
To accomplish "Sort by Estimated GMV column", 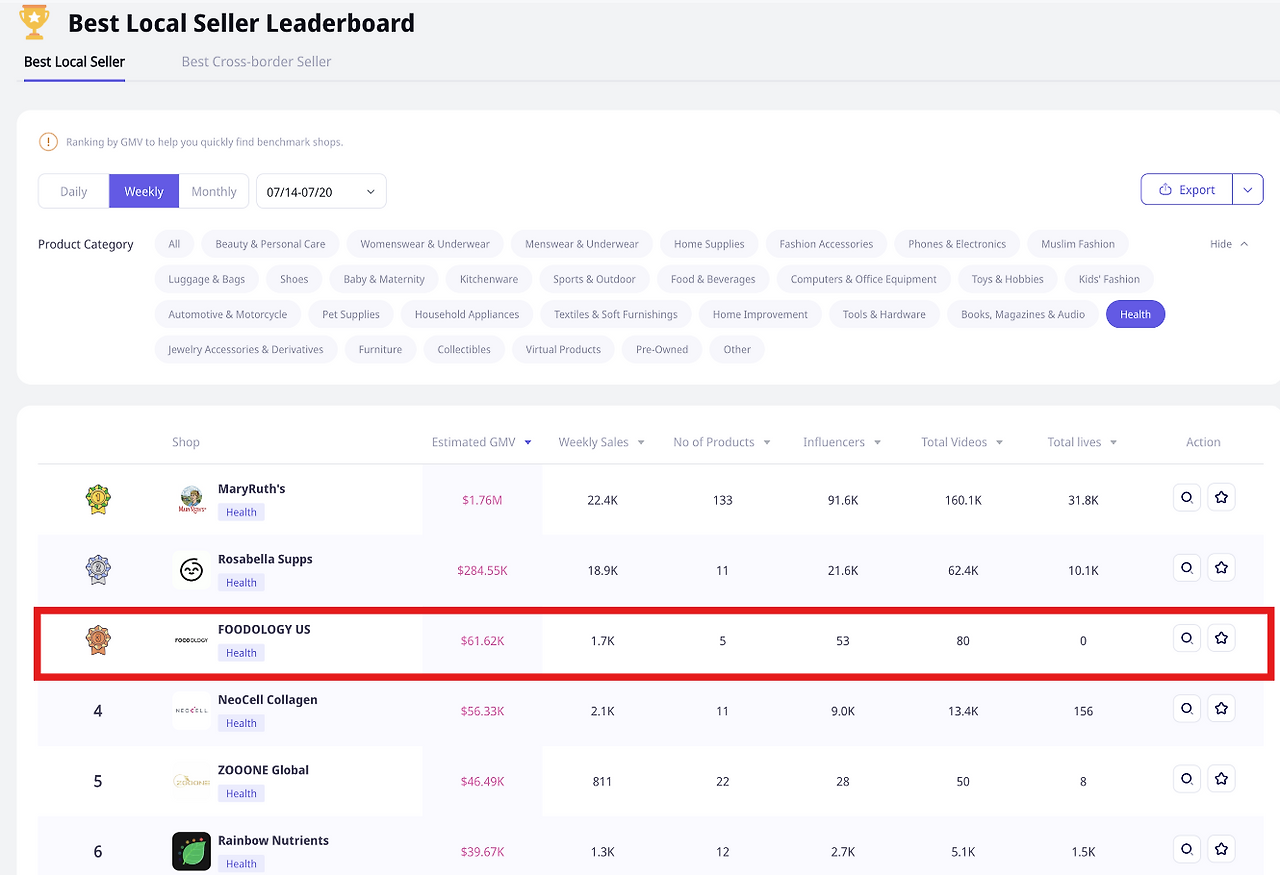I will pyautogui.click(x=481, y=442).
